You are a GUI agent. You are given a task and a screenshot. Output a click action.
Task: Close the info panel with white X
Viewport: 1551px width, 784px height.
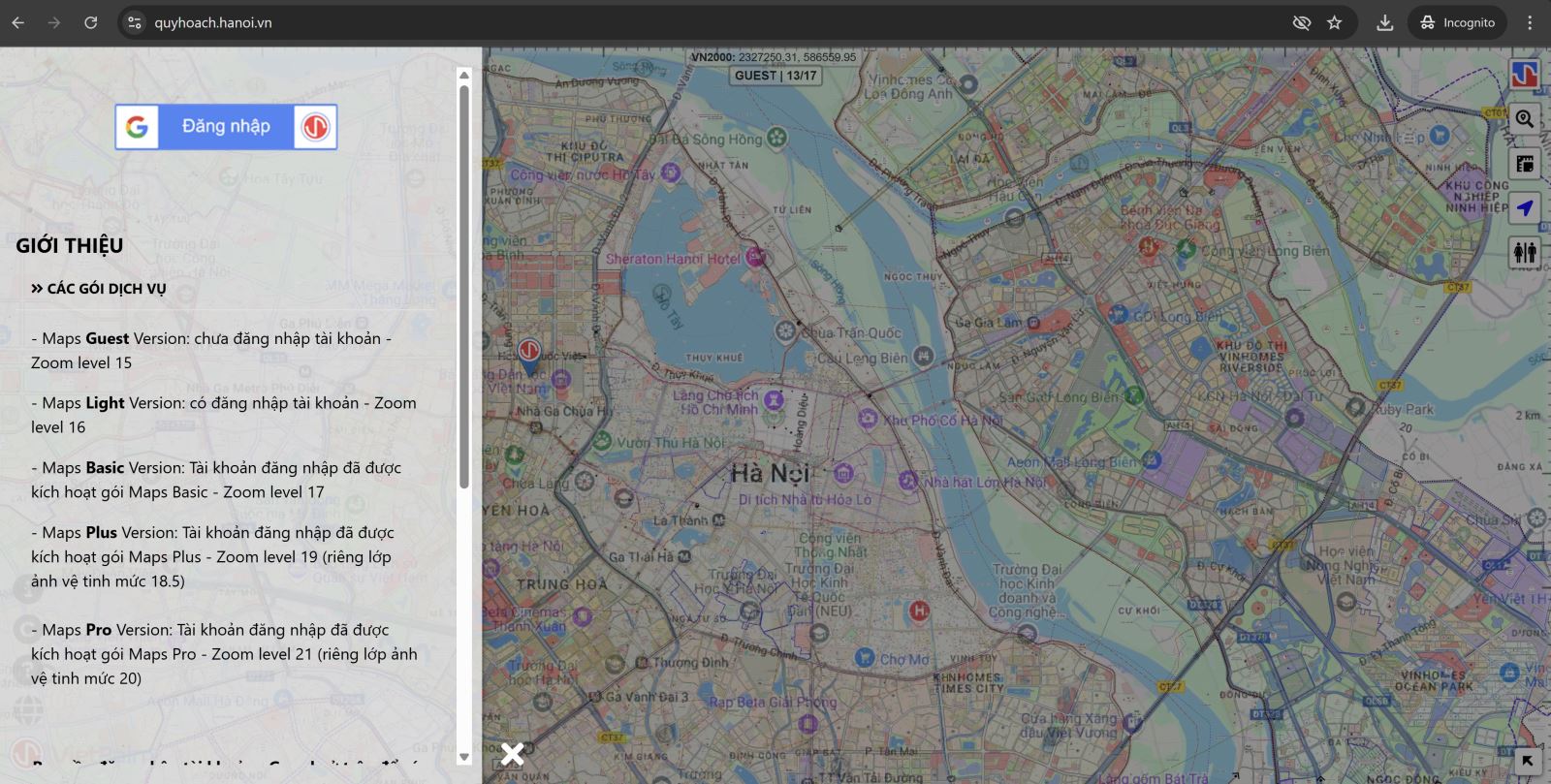click(x=512, y=754)
